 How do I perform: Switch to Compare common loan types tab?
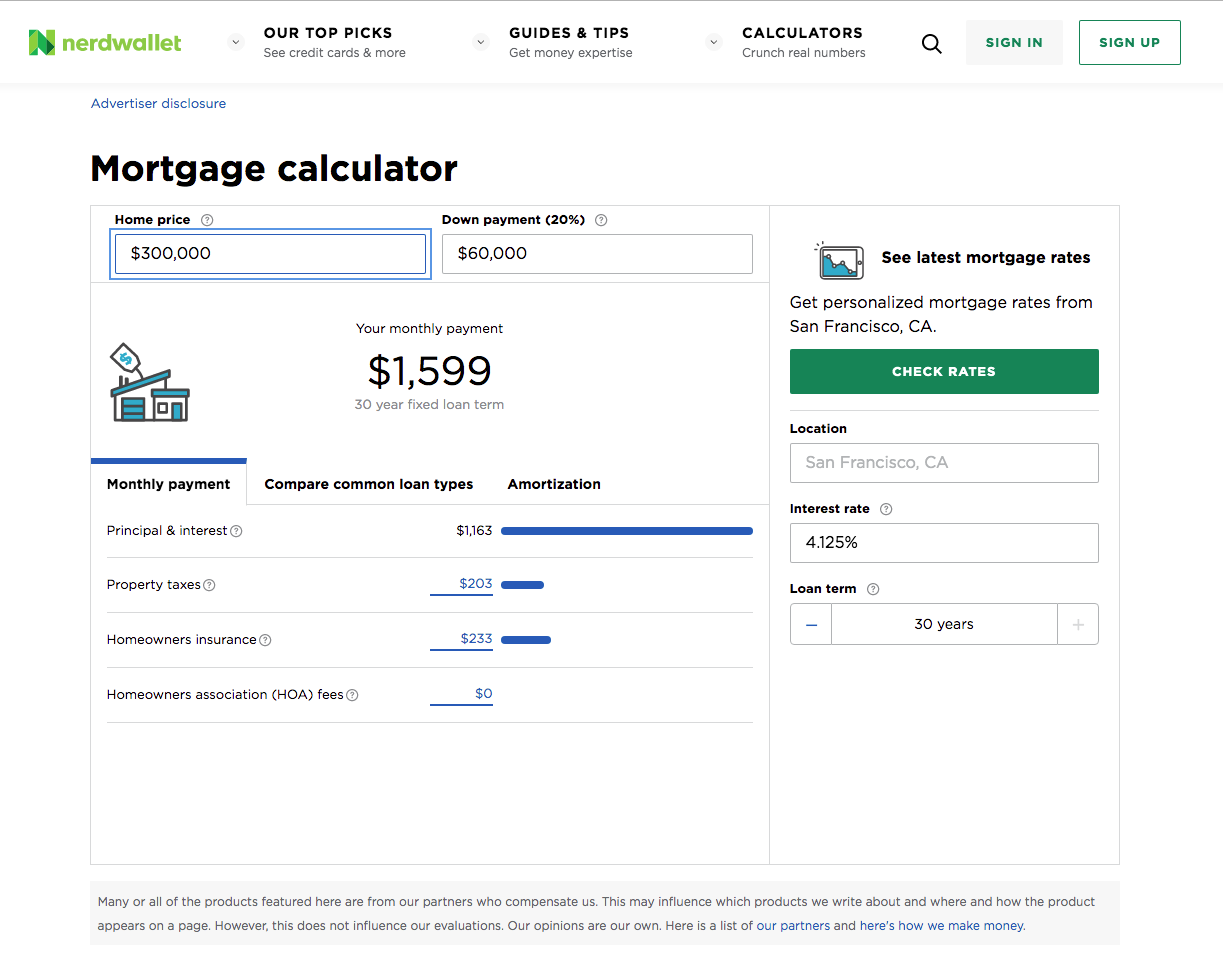tap(369, 484)
